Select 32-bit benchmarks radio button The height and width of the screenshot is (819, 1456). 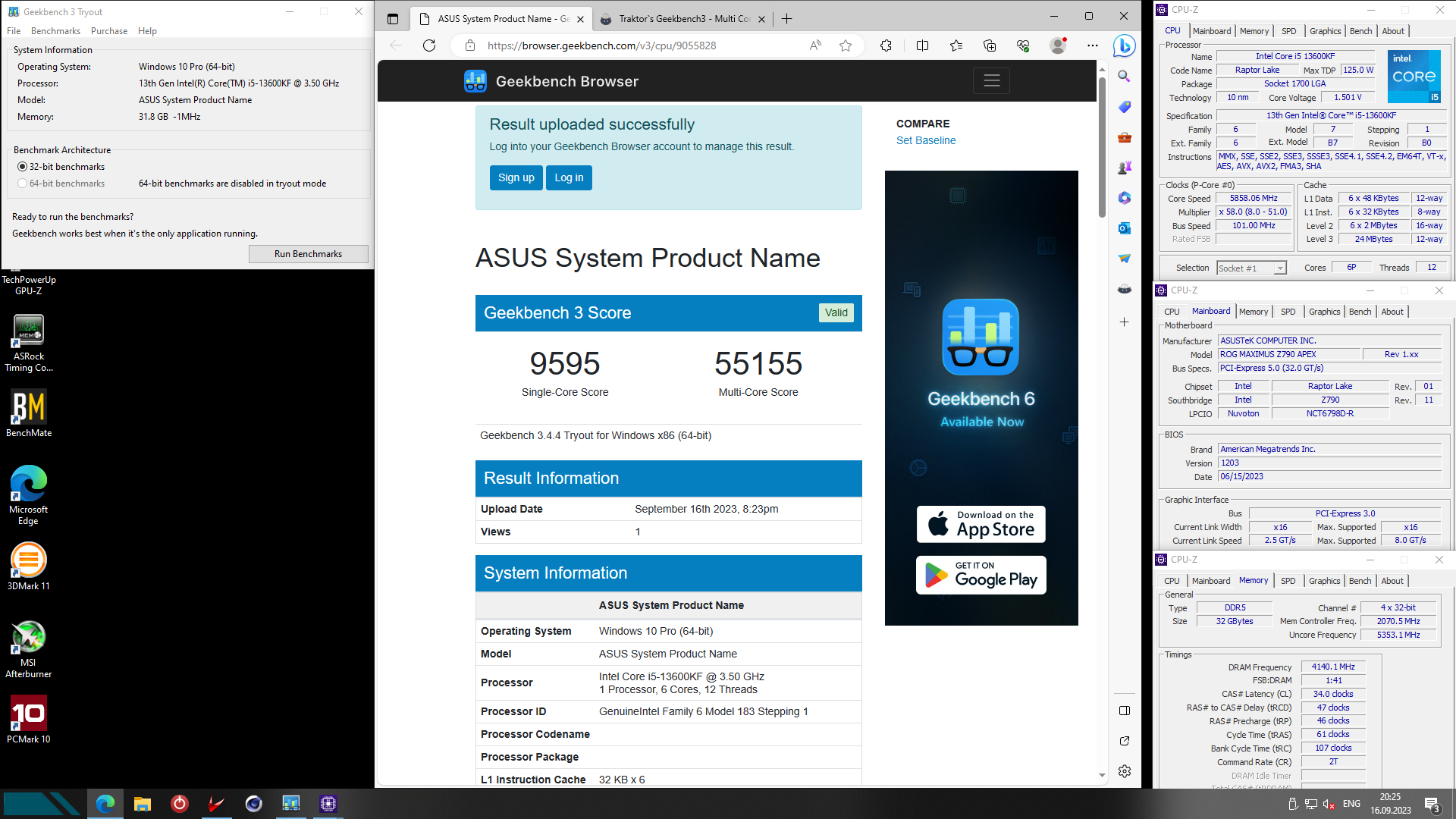22,167
